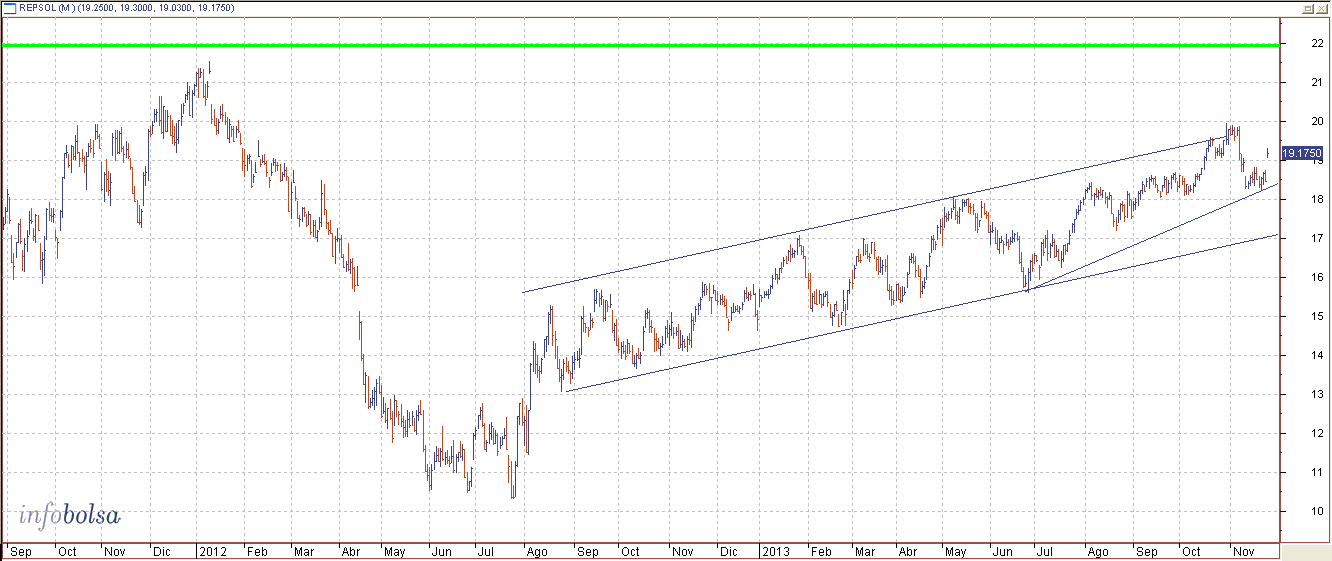Viewport: 1332px width, 561px height.
Task: Click the current price label 19.1750
Action: tap(1302, 154)
